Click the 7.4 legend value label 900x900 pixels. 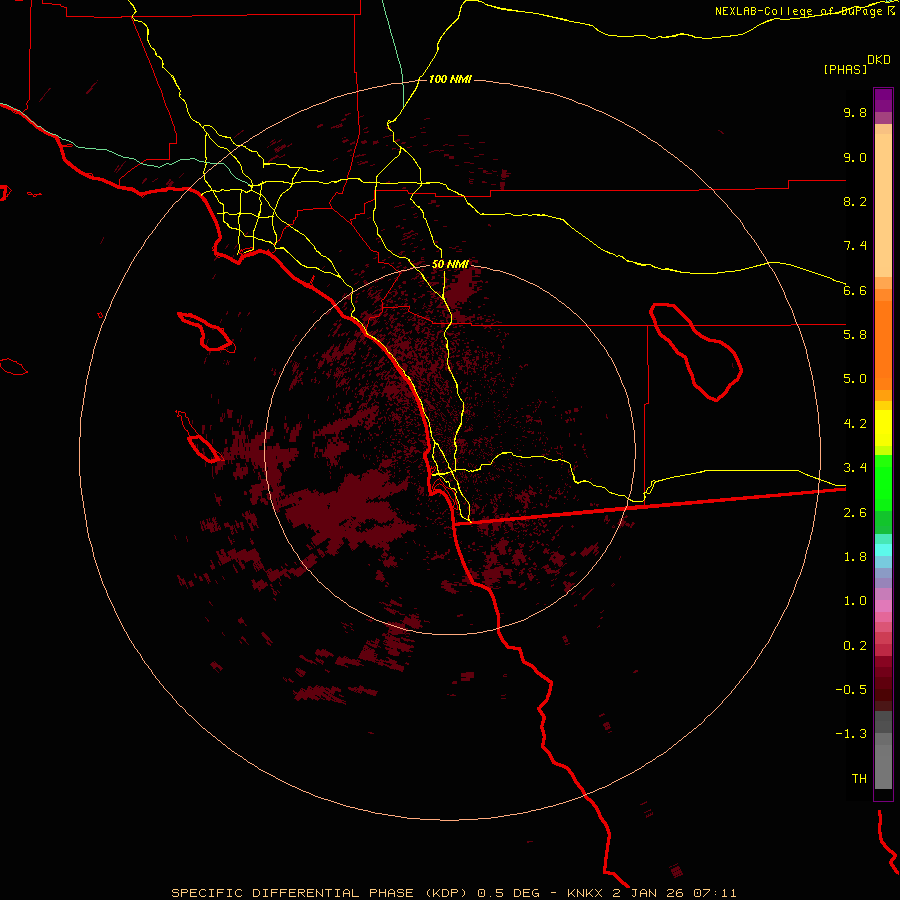[855, 246]
